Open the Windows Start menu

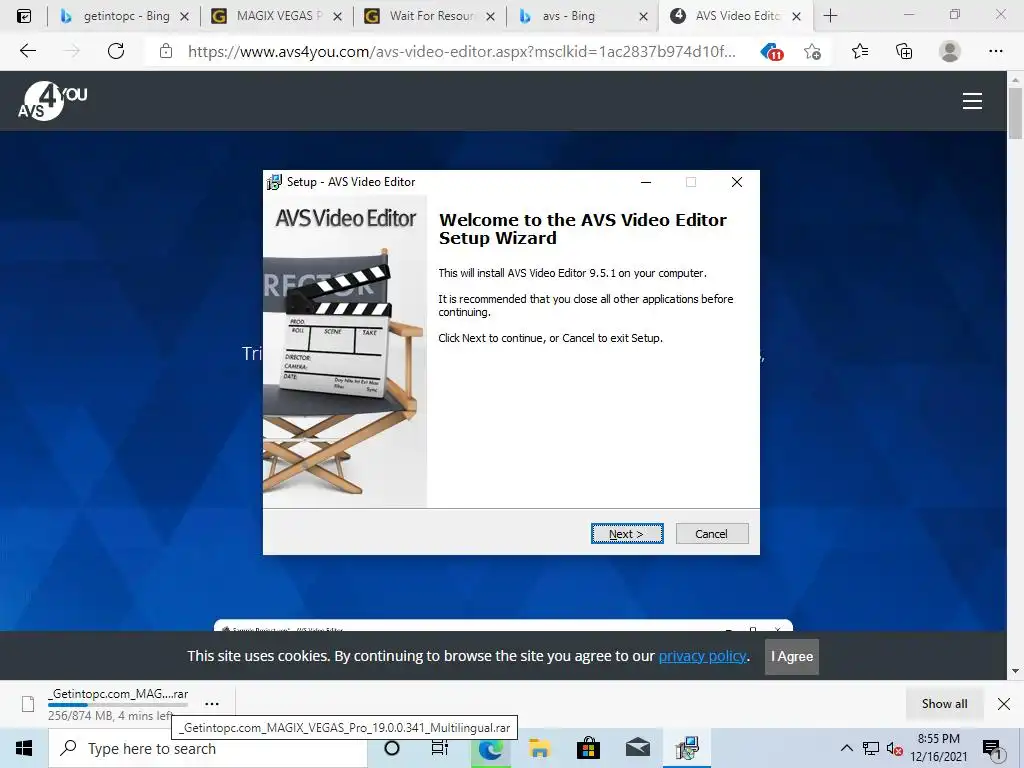[x=24, y=748]
